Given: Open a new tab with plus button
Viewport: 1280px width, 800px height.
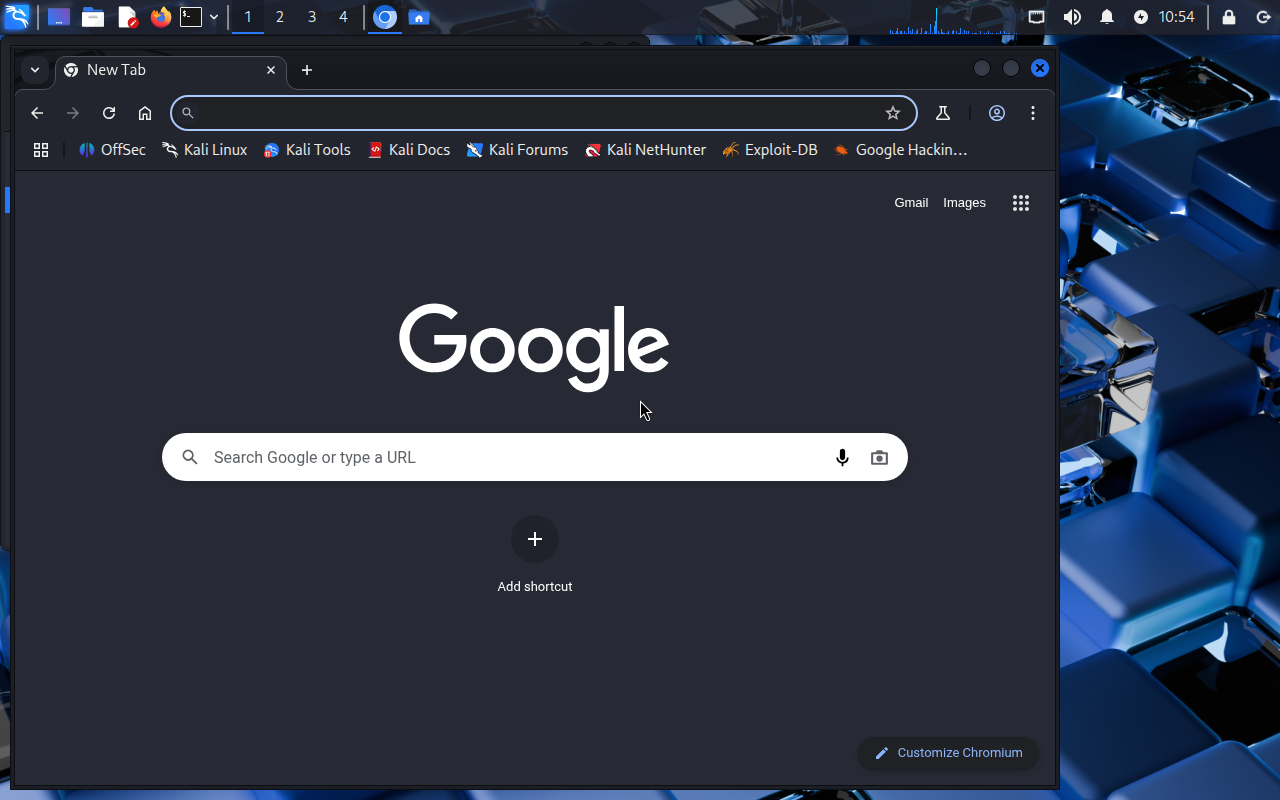Looking at the screenshot, I should 307,70.
